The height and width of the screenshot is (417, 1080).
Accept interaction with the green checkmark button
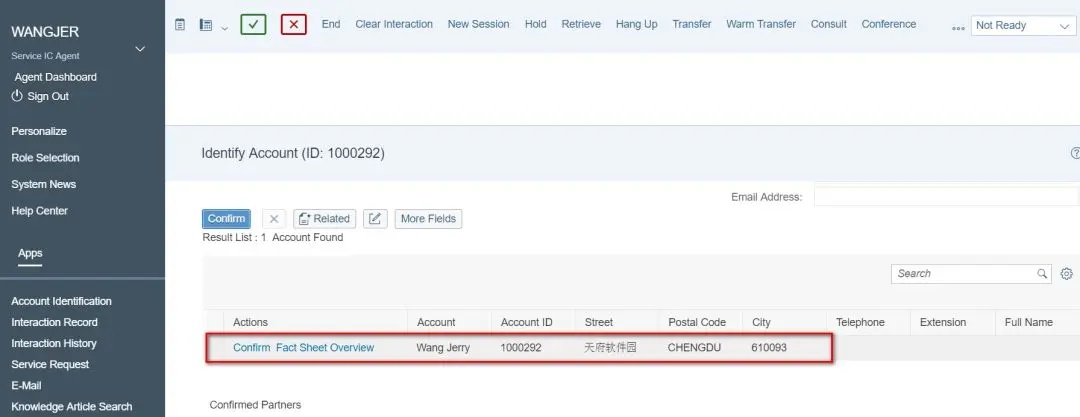tap(253, 24)
